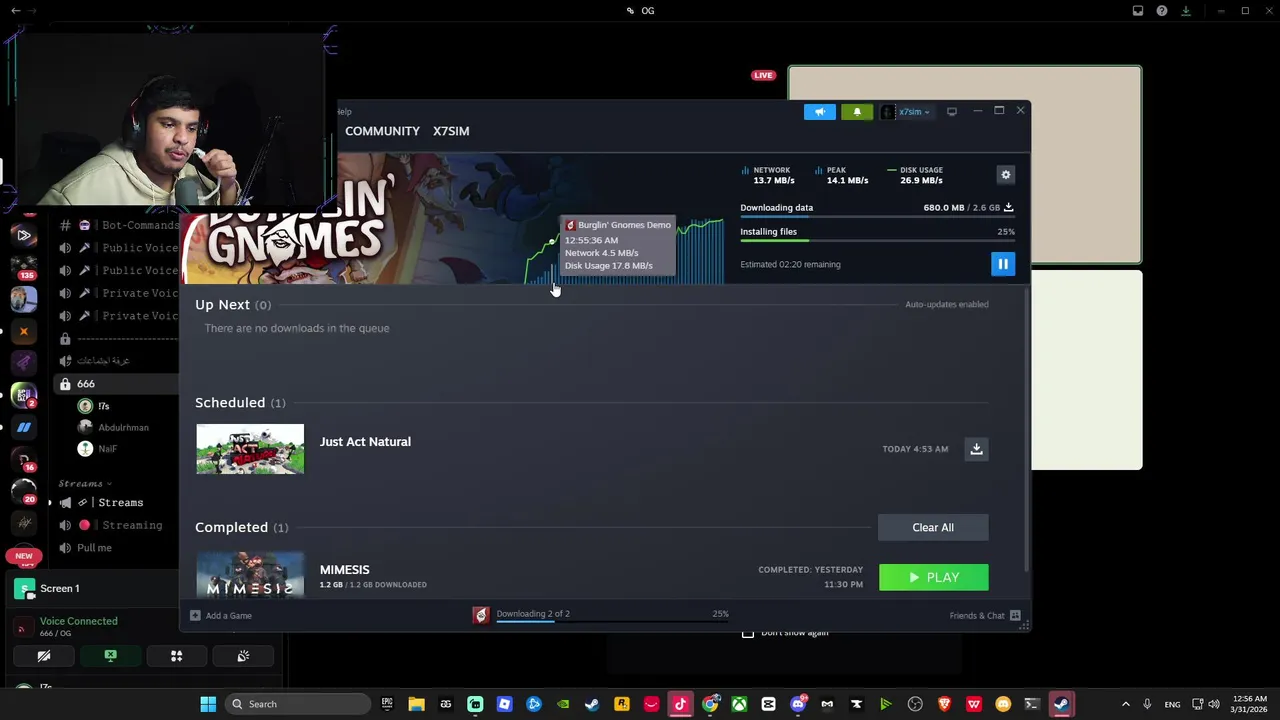The image size is (1280, 720).
Task: Open Discord server with 135 badge
Action: click(24, 268)
